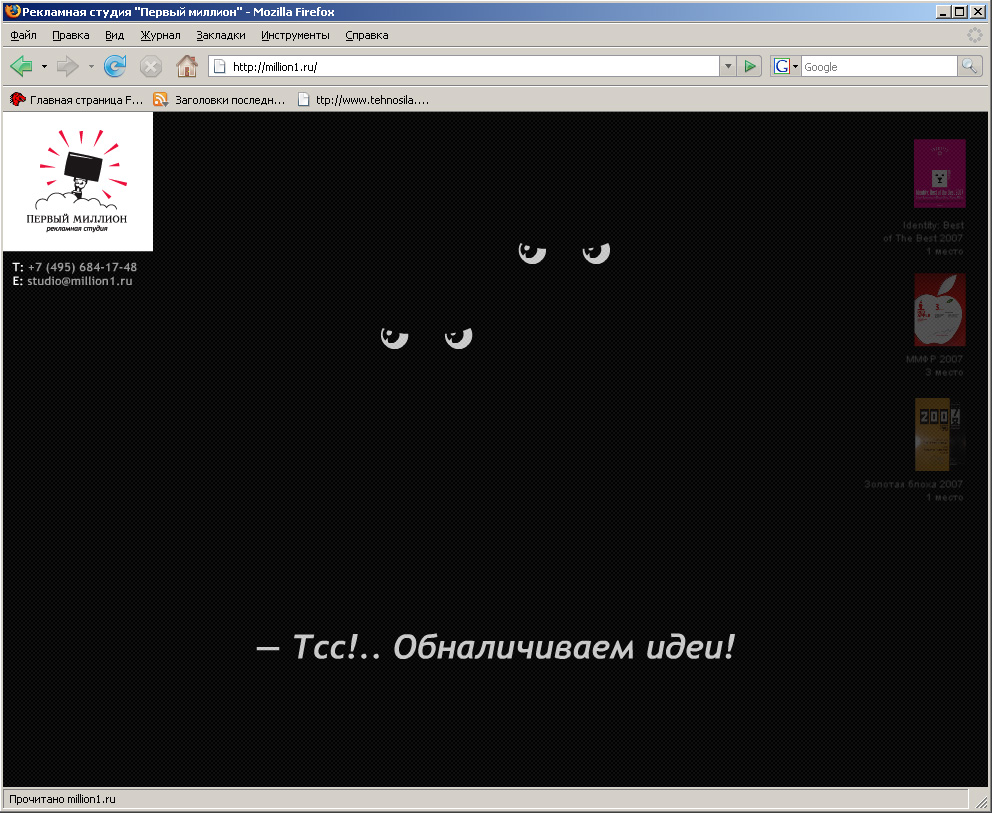Click the status bar text Прочитано million1.ru
The width and height of the screenshot is (992, 813).
click(62, 799)
